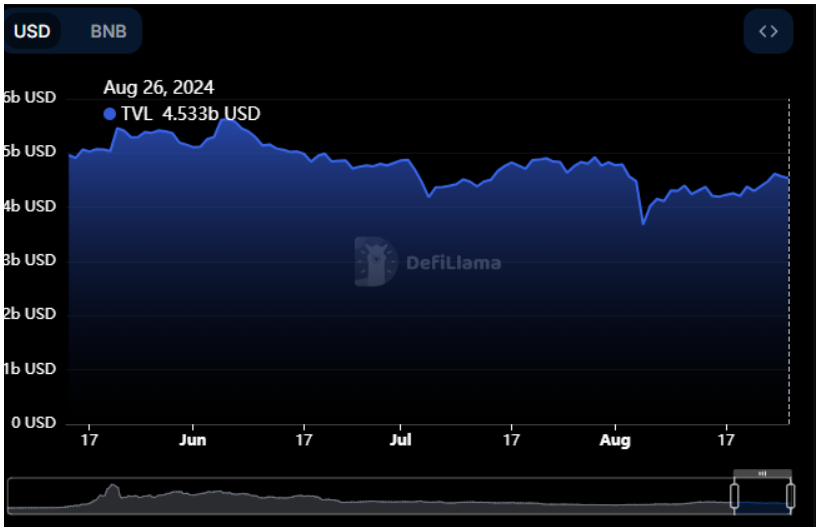The image size is (820, 531).
Task: Click the '2b USD' y-axis label
Action: click(x=29, y=313)
